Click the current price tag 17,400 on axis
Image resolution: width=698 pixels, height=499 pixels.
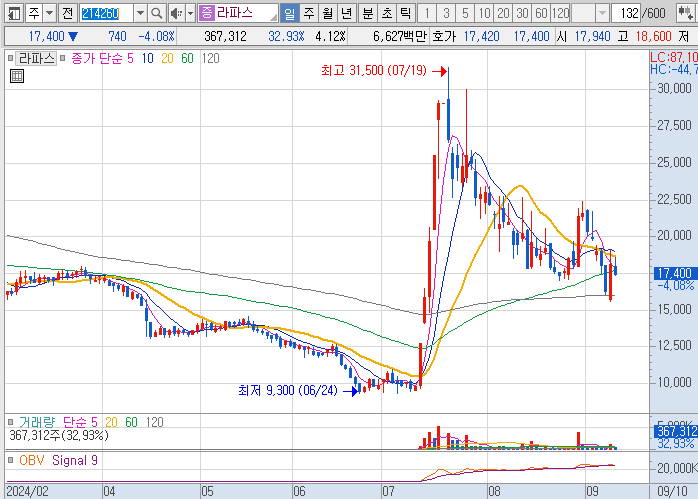click(x=675, y=273)
